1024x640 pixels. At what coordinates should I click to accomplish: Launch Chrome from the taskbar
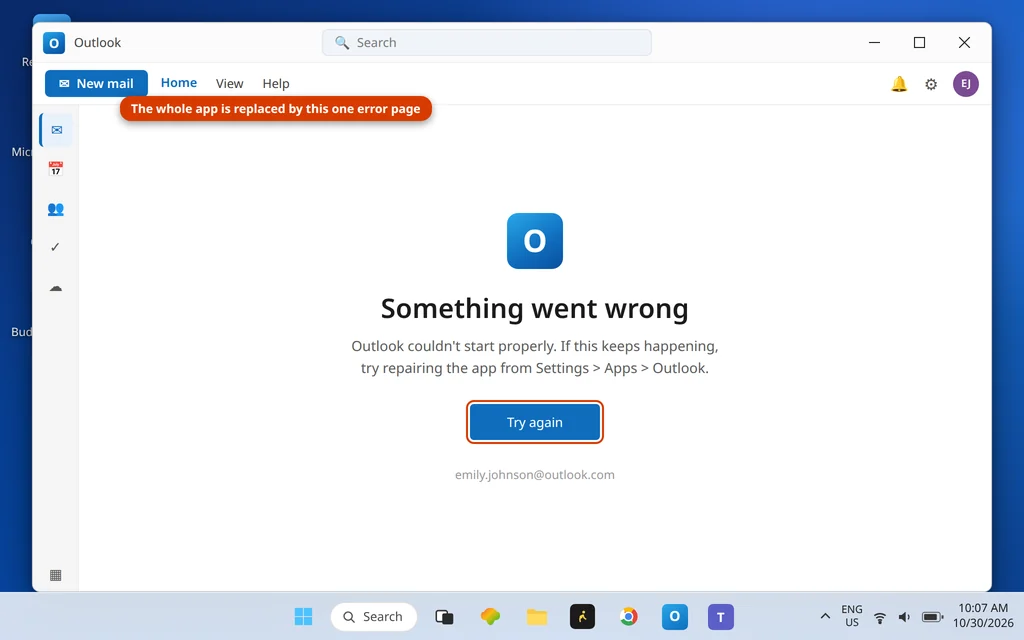click(628, 616)
